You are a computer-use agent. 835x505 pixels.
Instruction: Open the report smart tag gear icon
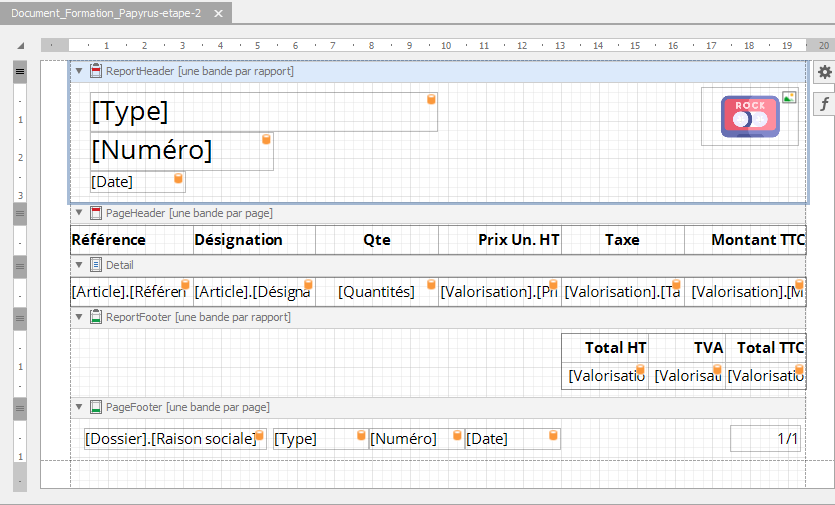click(x=824, y=73)
